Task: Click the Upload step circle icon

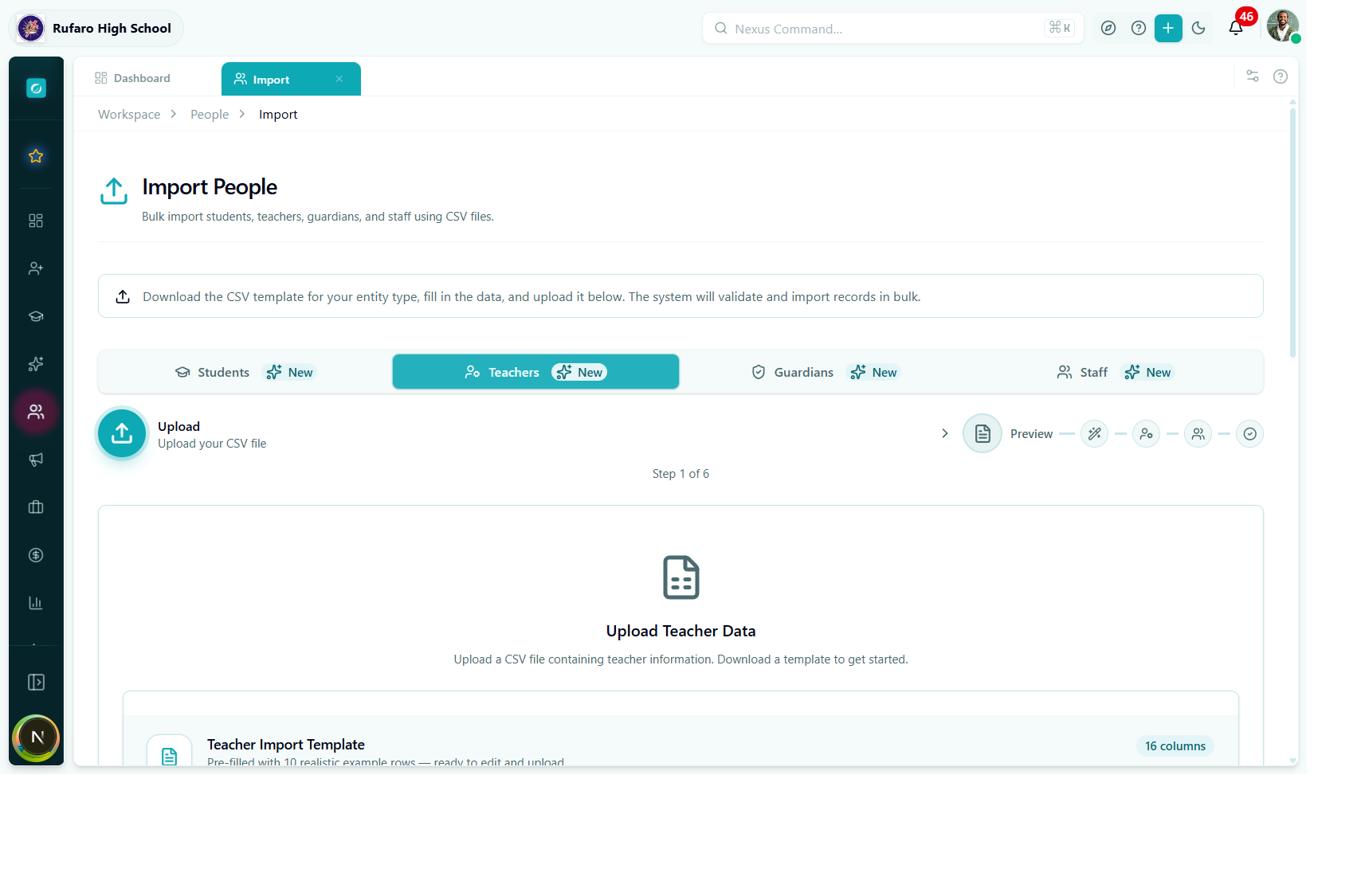Action: [122, 433]
